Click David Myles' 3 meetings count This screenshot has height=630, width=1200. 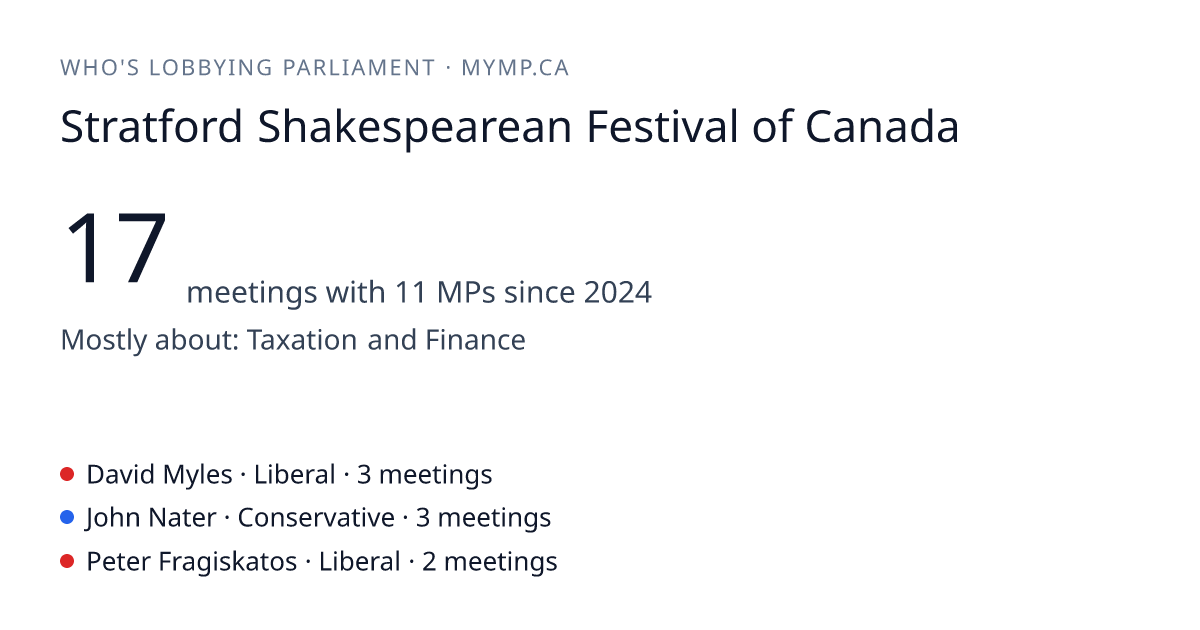(425, 474)
